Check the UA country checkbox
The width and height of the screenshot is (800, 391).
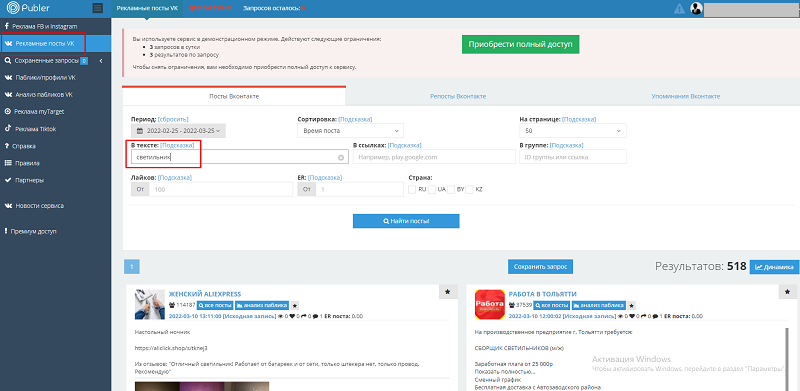click(432, 189)
